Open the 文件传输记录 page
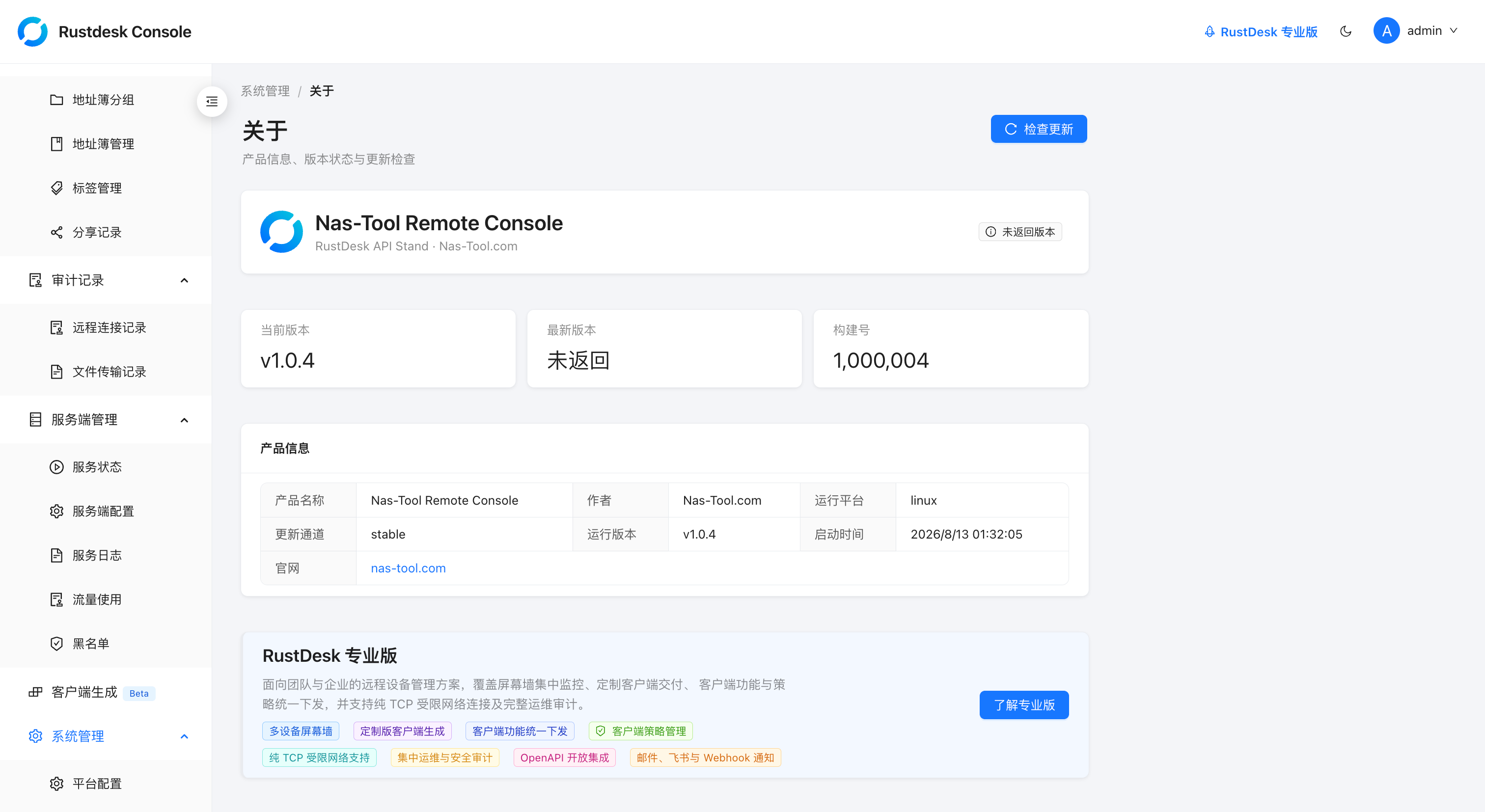 pyautogui.click(x=106, y=372)
